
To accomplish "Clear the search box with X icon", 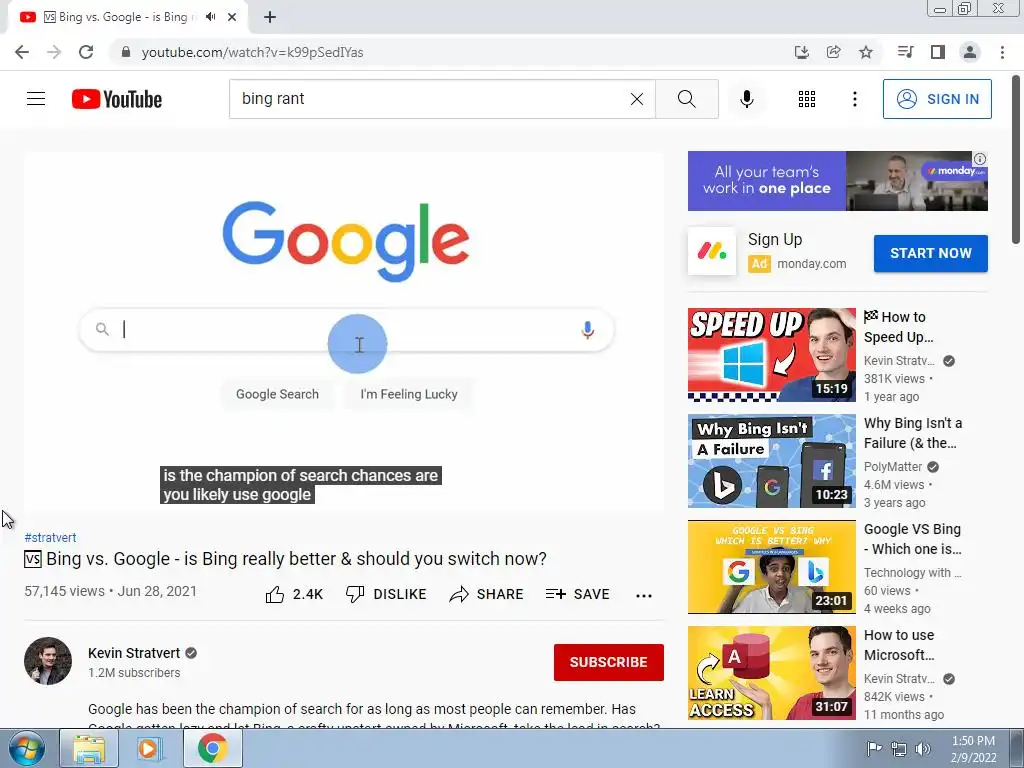I will [637, 99].
